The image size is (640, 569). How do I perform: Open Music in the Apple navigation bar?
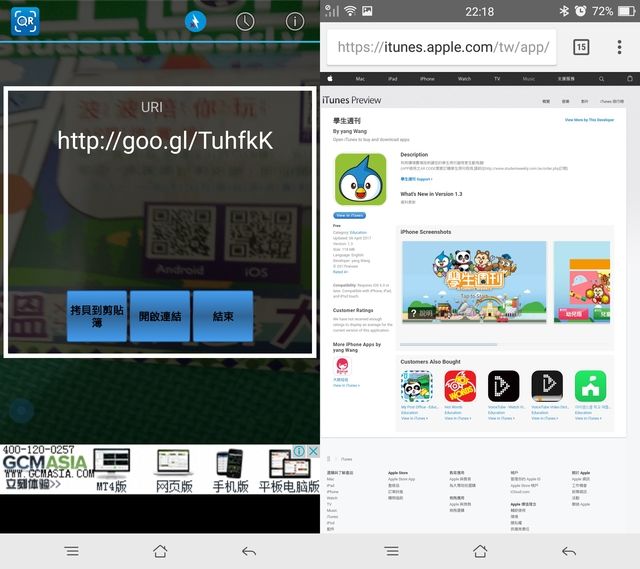pos(529,79)
